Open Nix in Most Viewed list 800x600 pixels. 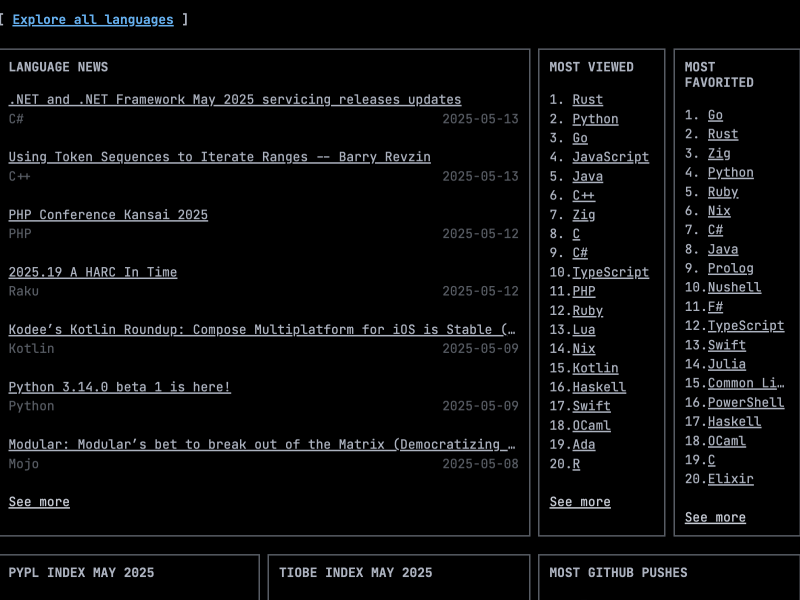tap(584, 348)
